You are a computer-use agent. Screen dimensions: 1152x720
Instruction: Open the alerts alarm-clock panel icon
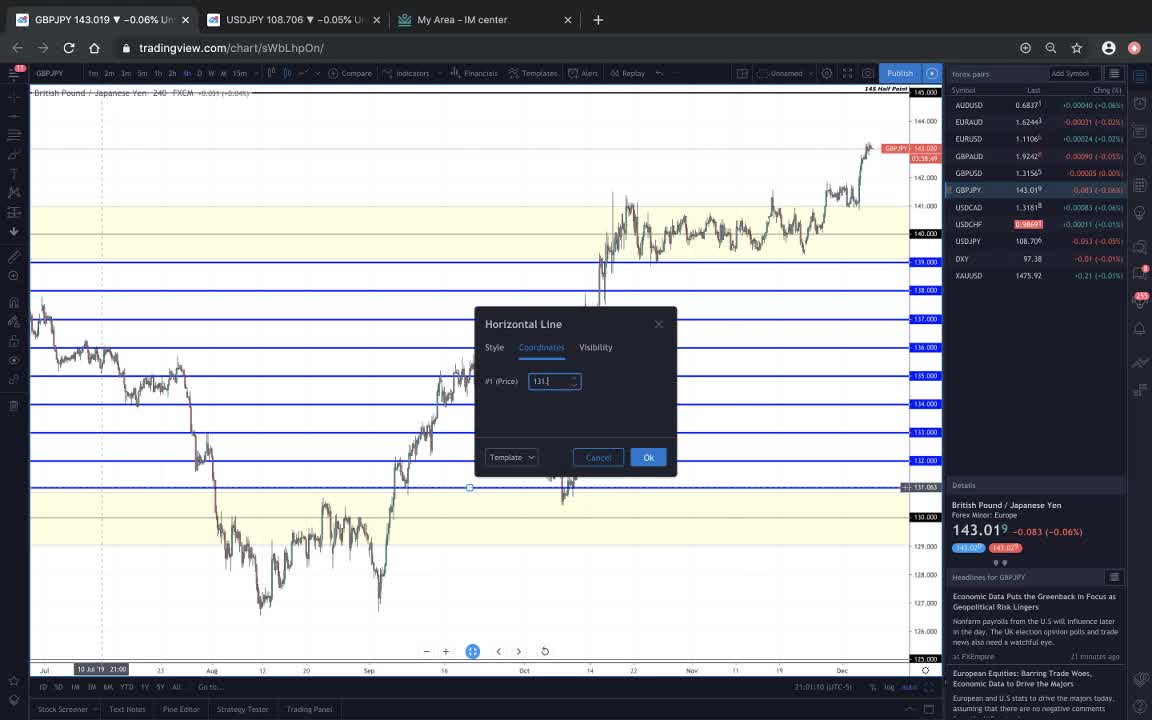1140,104
